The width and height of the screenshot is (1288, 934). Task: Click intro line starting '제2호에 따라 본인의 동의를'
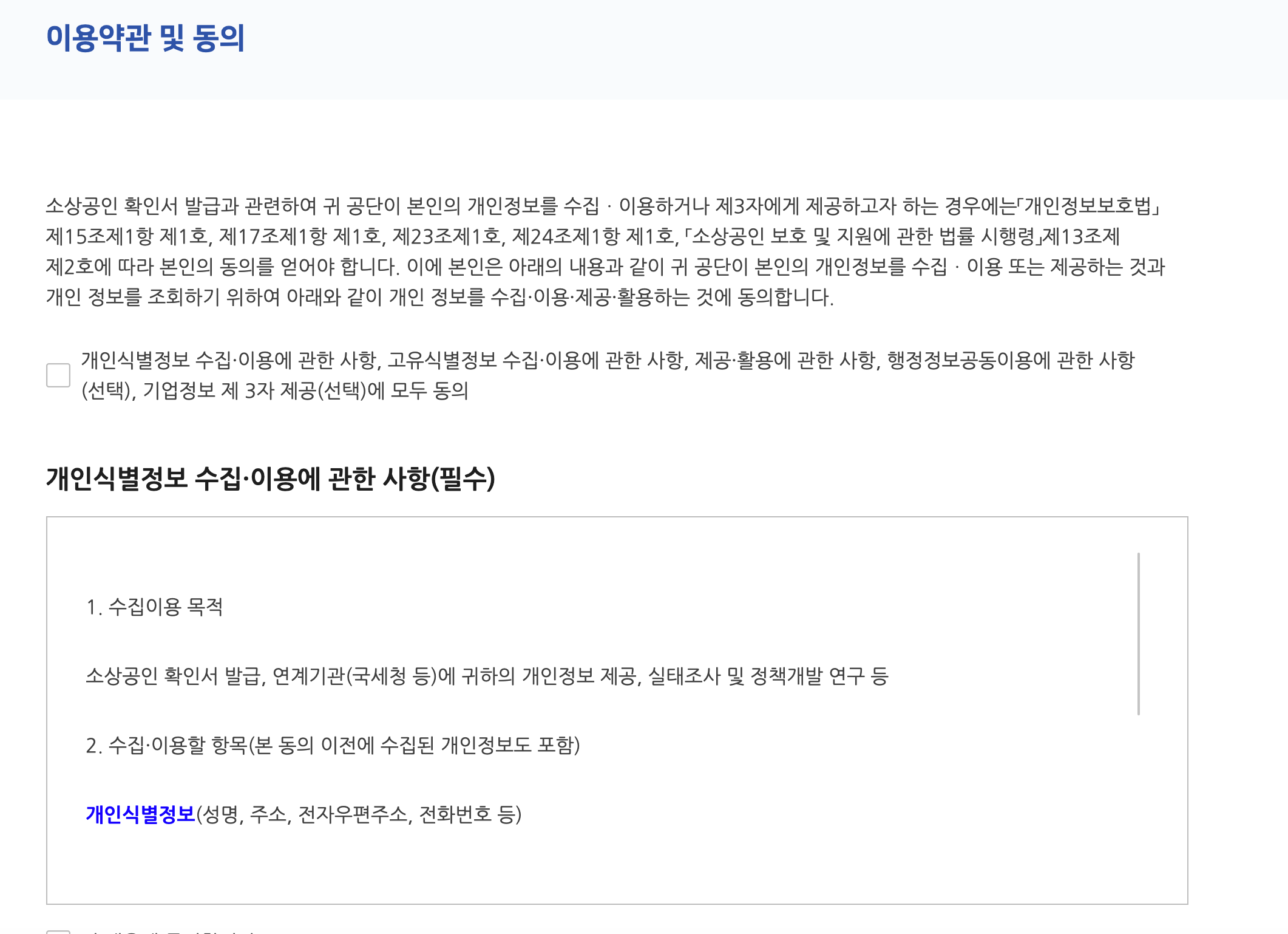605,267
